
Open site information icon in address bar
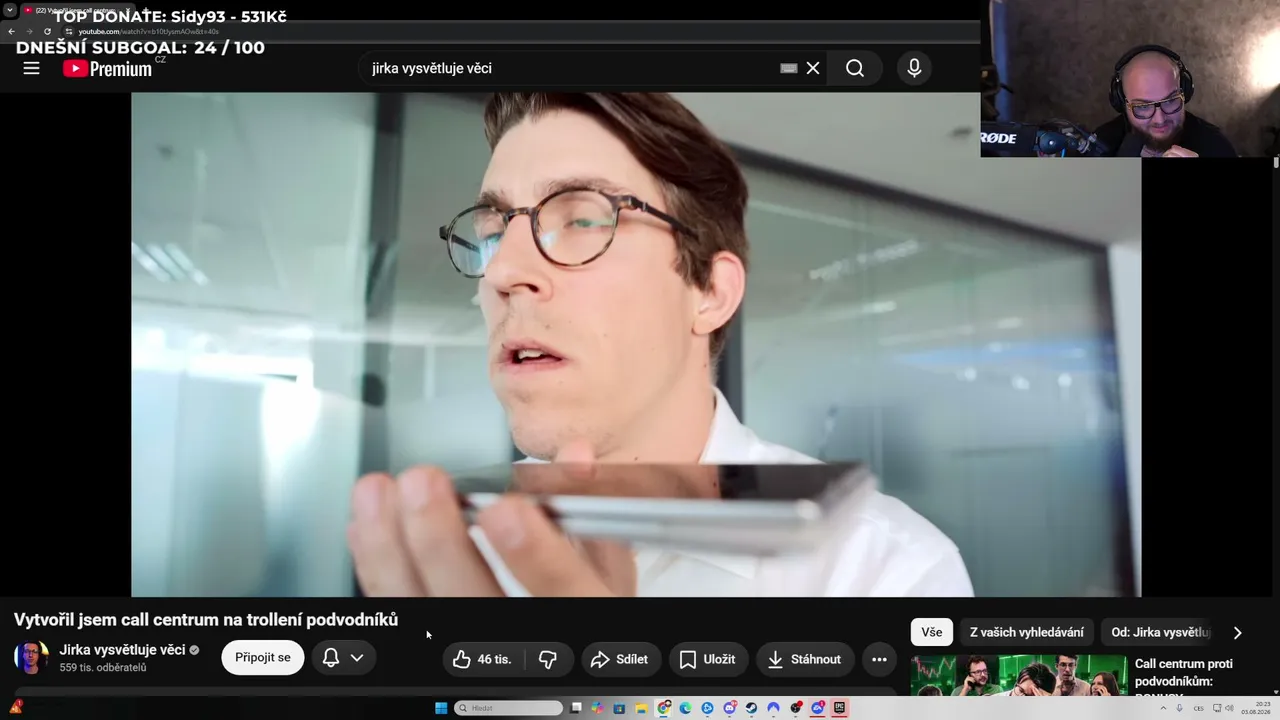click(68, 31)
